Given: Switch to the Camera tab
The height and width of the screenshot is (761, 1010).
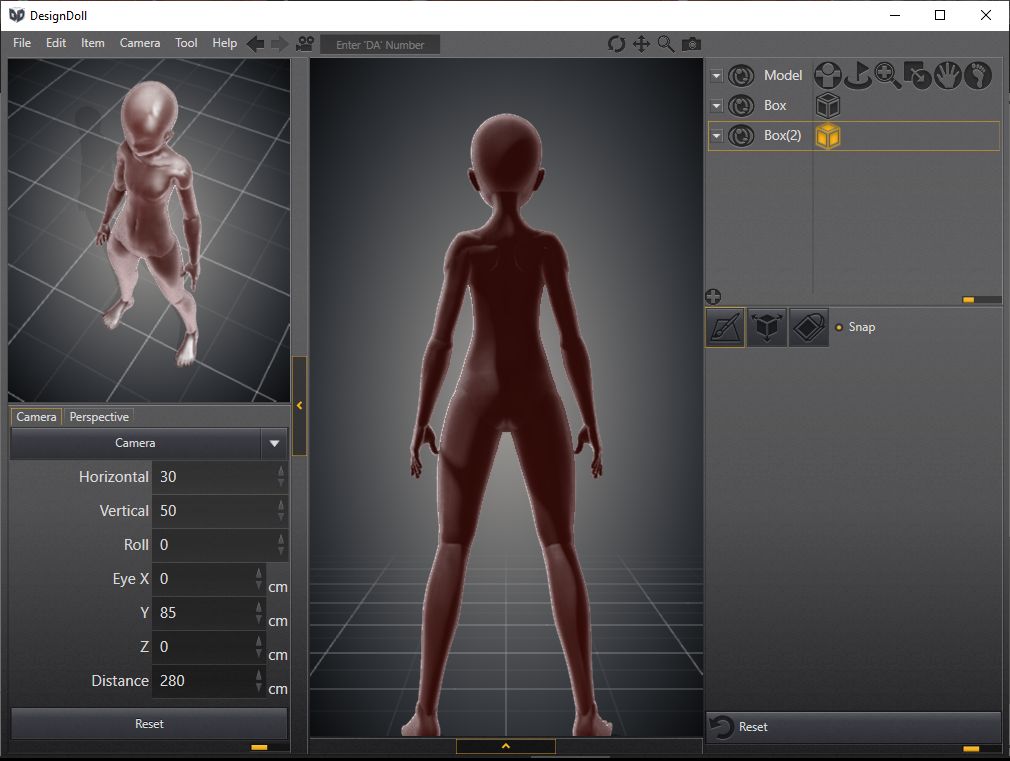Looking at the screenshot, I should click(36, 417).
